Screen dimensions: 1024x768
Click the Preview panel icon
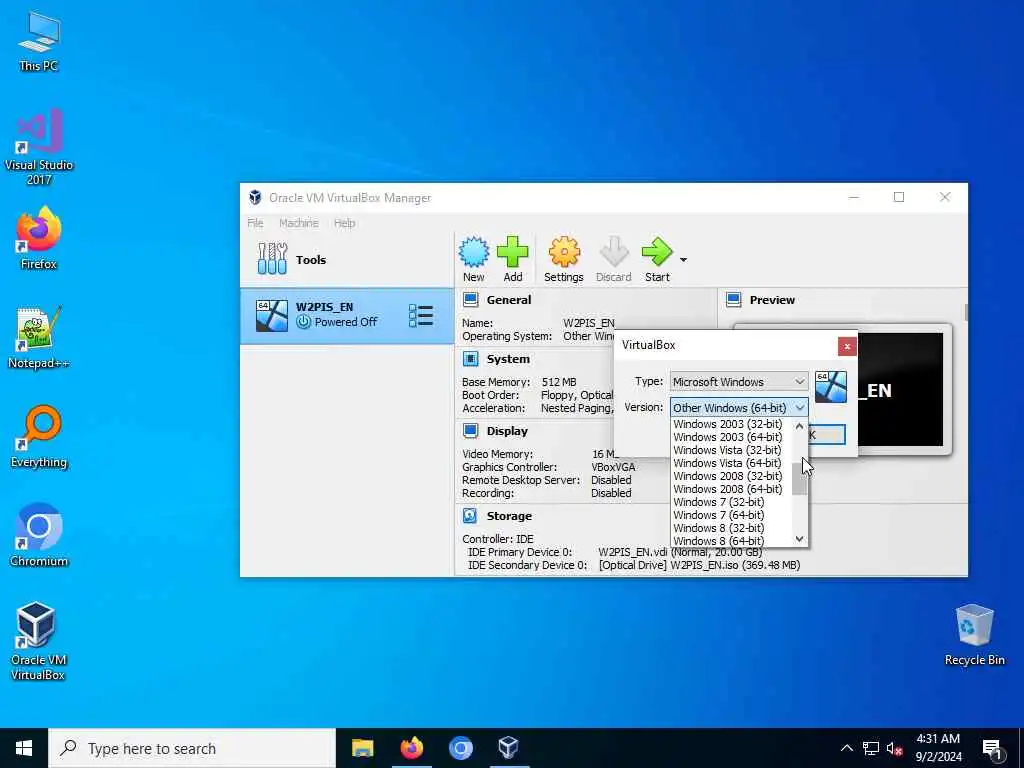pyautogui.click(x=733, y=300)
